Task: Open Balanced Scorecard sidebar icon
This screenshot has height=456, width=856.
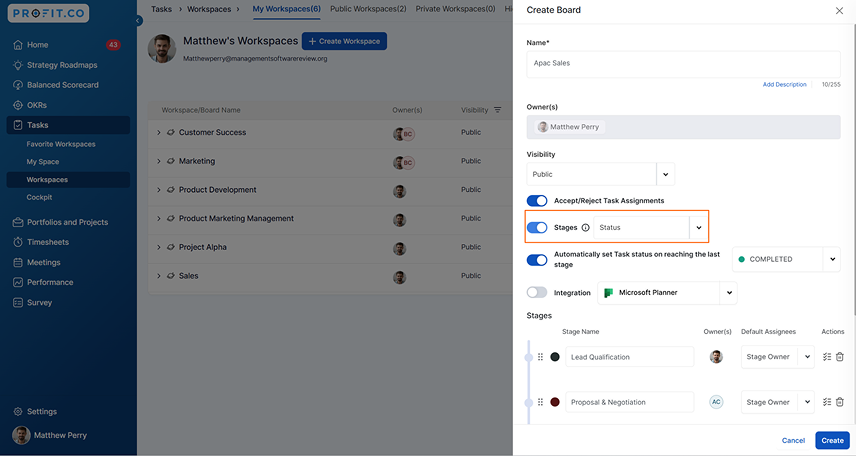Action: point(18,85)
